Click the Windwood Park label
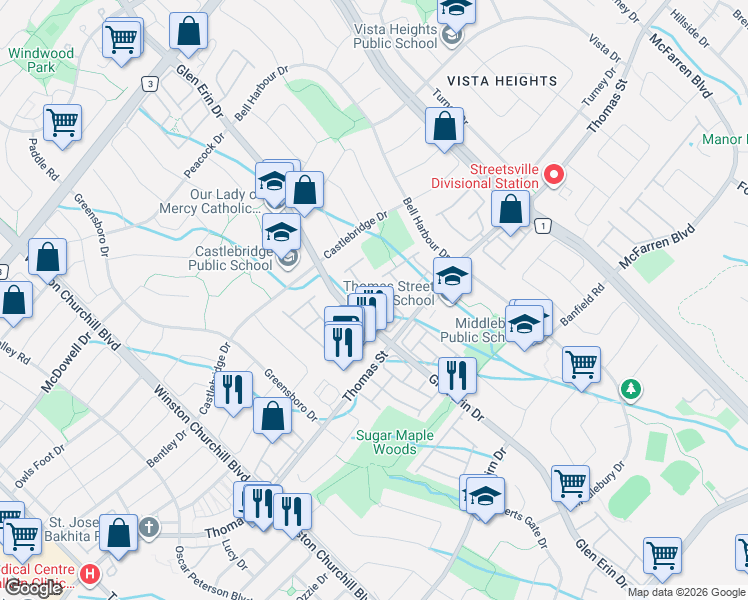Image resolution: width=748 pixels, height=600 pixels. point(41,60)
